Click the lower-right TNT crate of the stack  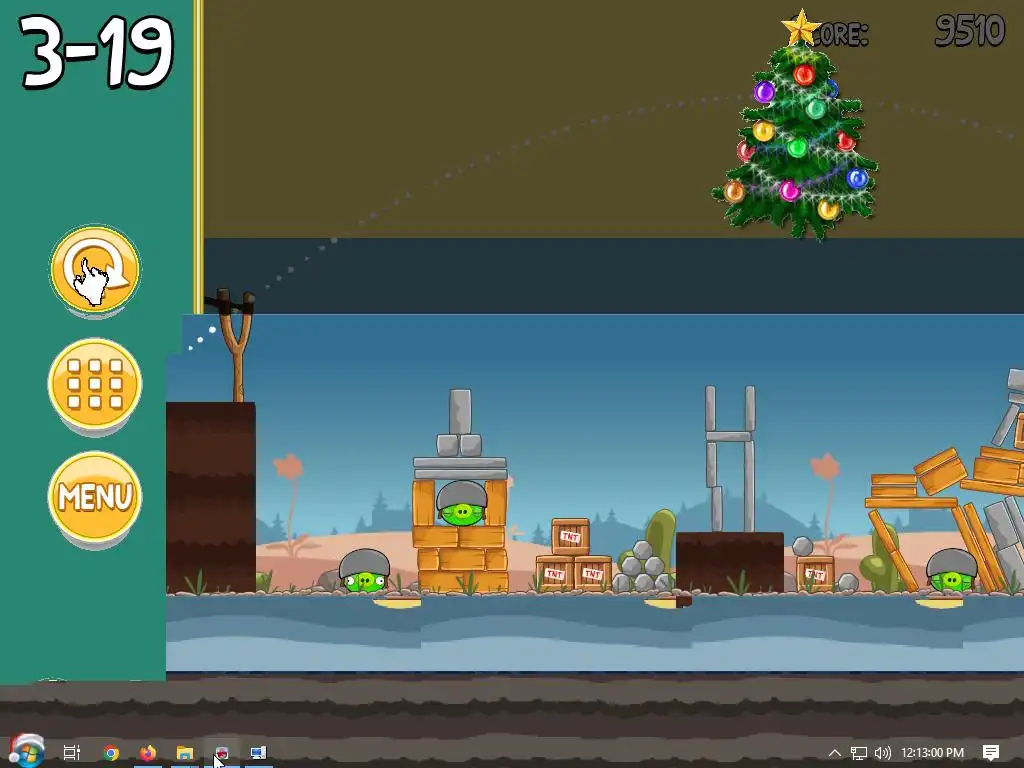pyautogui.click(x=593, y=573)
